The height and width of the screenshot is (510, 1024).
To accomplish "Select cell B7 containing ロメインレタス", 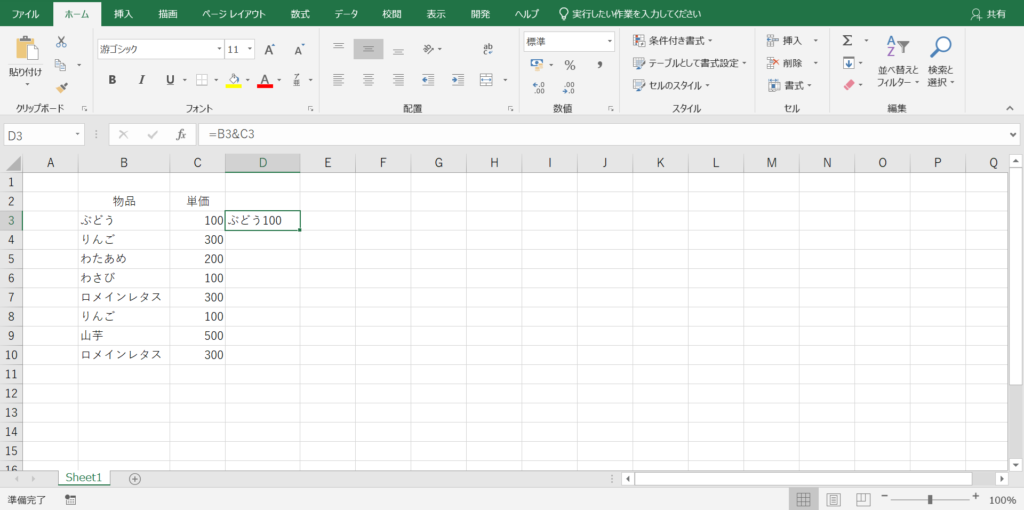I will click(x=122, y=297).
